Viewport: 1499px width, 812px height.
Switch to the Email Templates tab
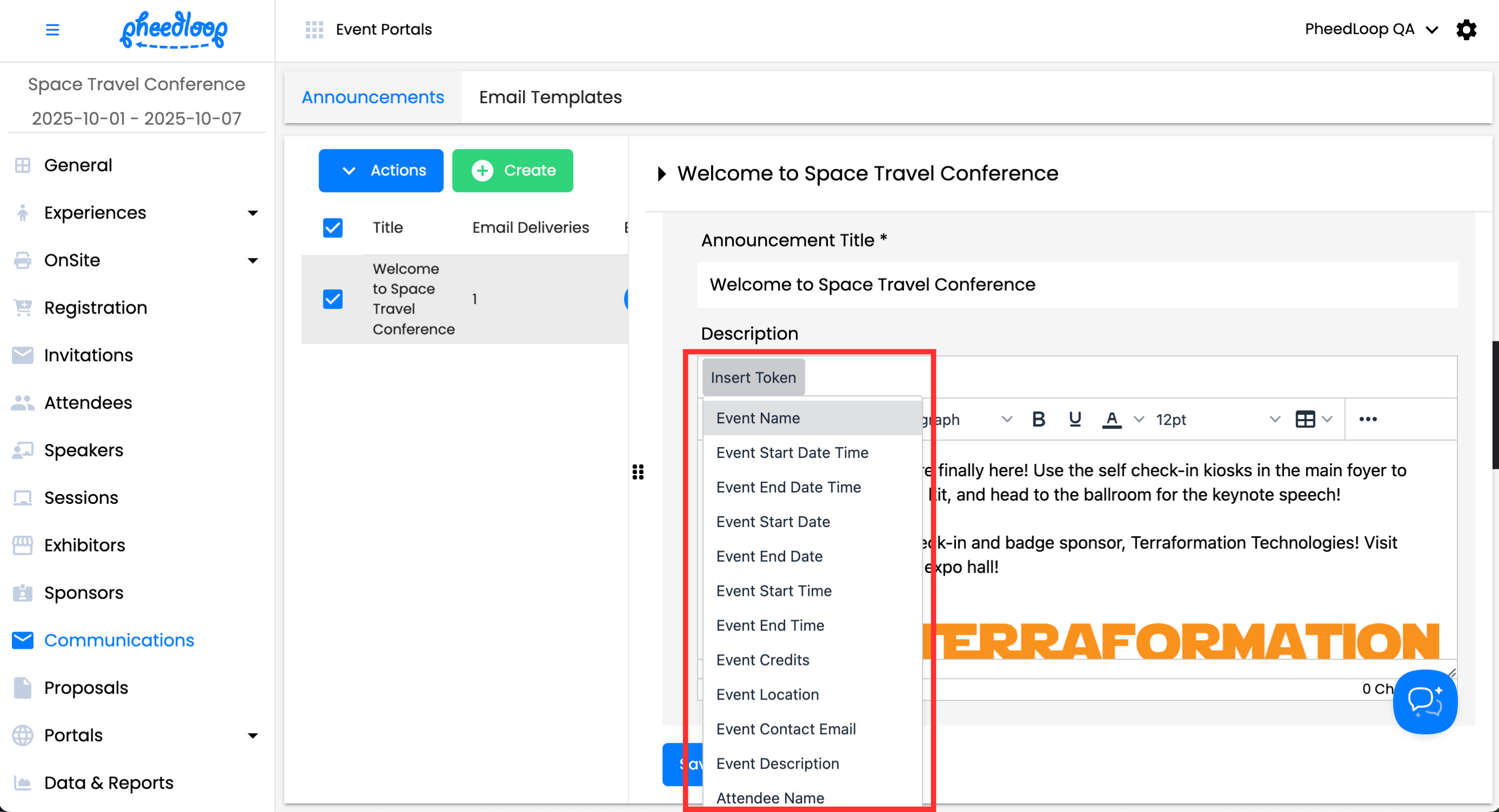point(550,97)
